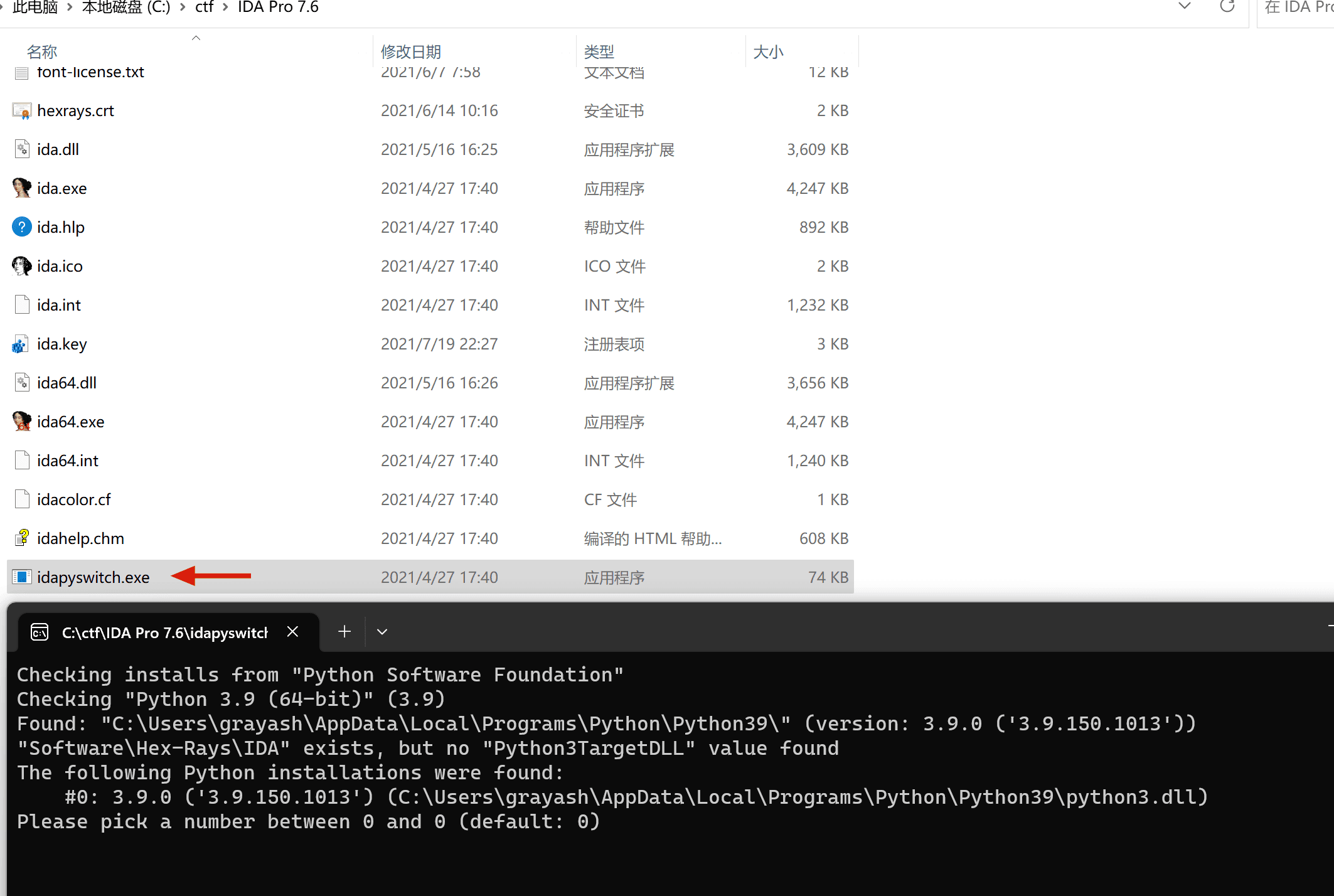Navigate to 此电脑 in the breadcrumb
This screenshot has height=896, width=1334.
coord(35,8)
